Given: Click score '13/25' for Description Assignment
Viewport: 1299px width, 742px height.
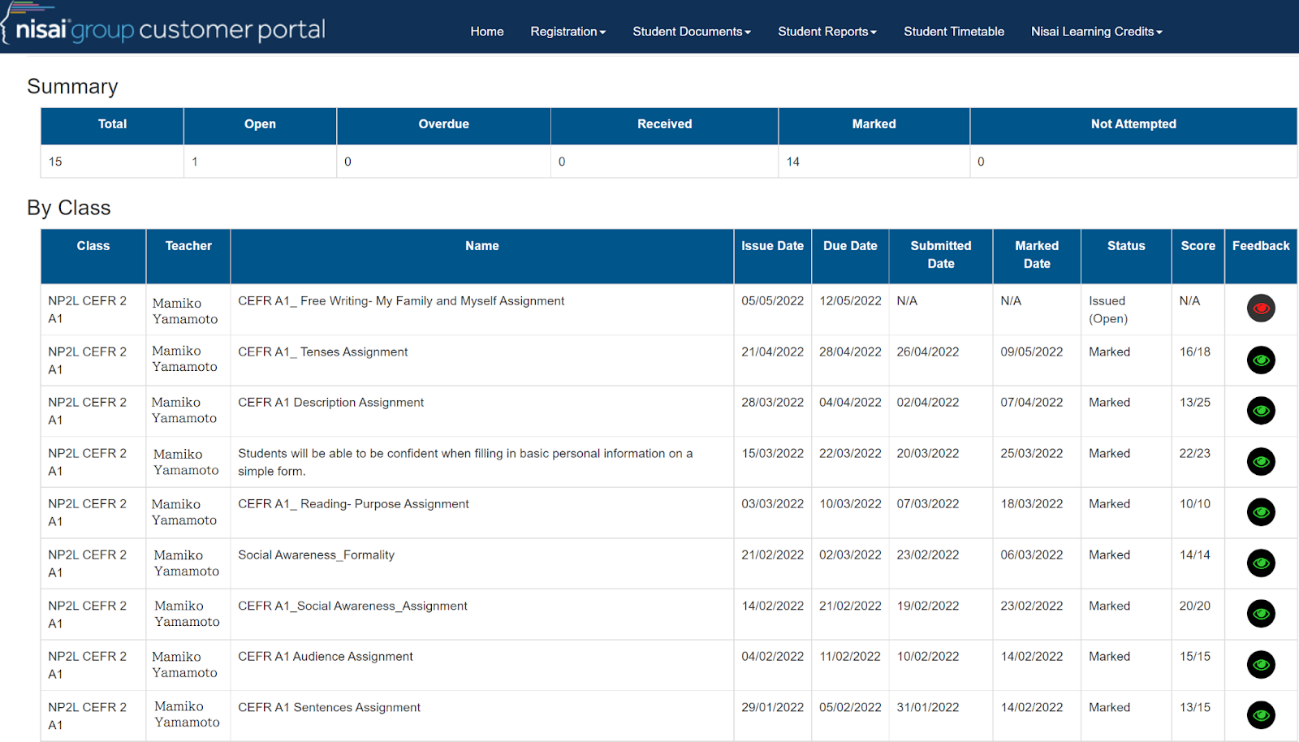Looking at the screenshot, I should click(1195, 403).
